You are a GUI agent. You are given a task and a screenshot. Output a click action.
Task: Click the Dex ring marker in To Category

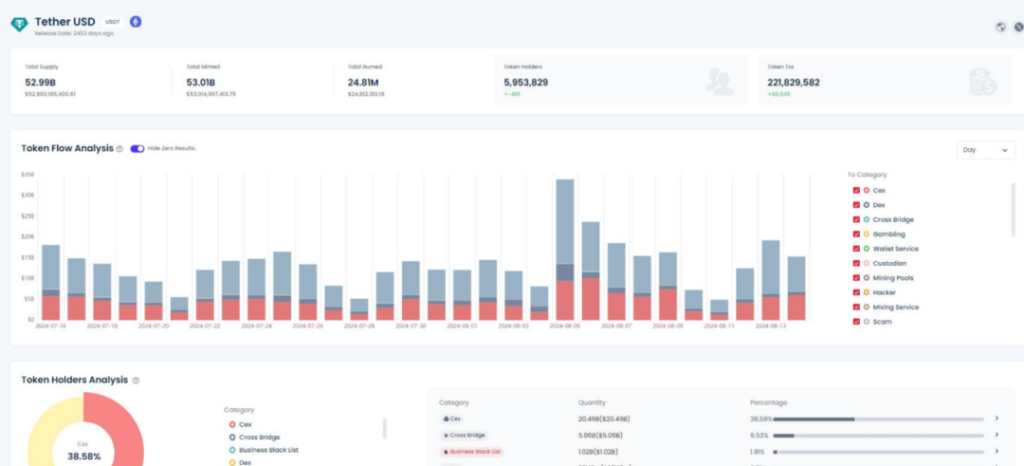[x=867, y=205]
